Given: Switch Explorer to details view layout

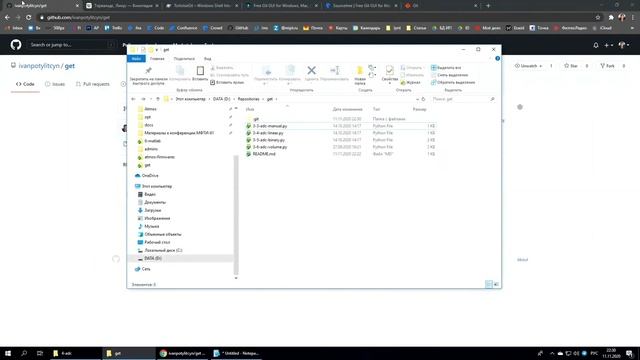Looking at the screenshot, I should tap(489, 284).
